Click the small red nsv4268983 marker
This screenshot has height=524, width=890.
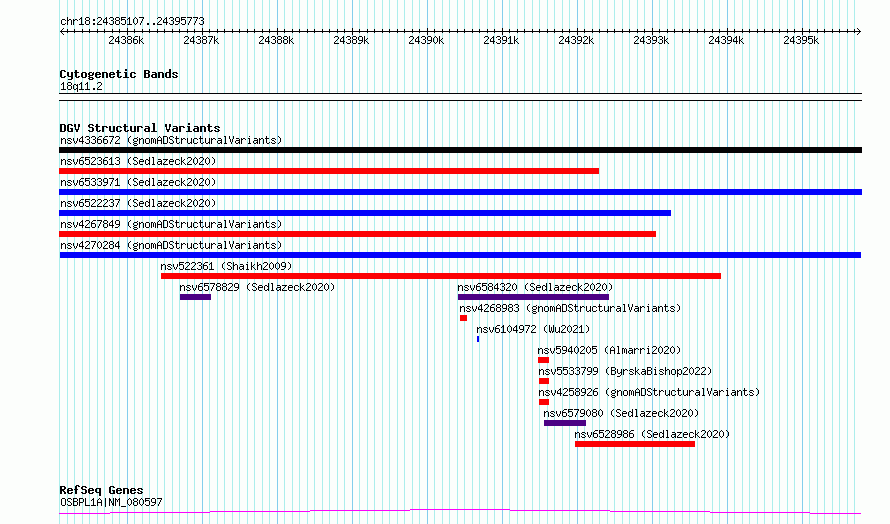point(464,318)
